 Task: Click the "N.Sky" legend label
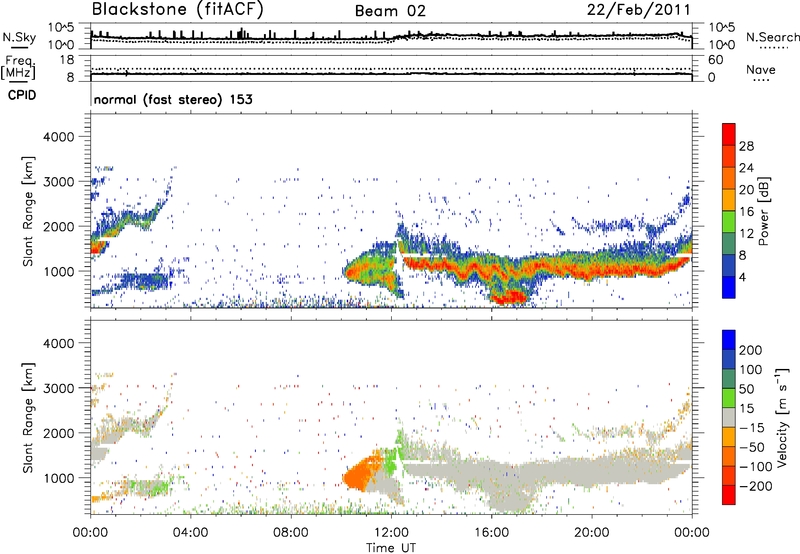[x=19, y=37]
